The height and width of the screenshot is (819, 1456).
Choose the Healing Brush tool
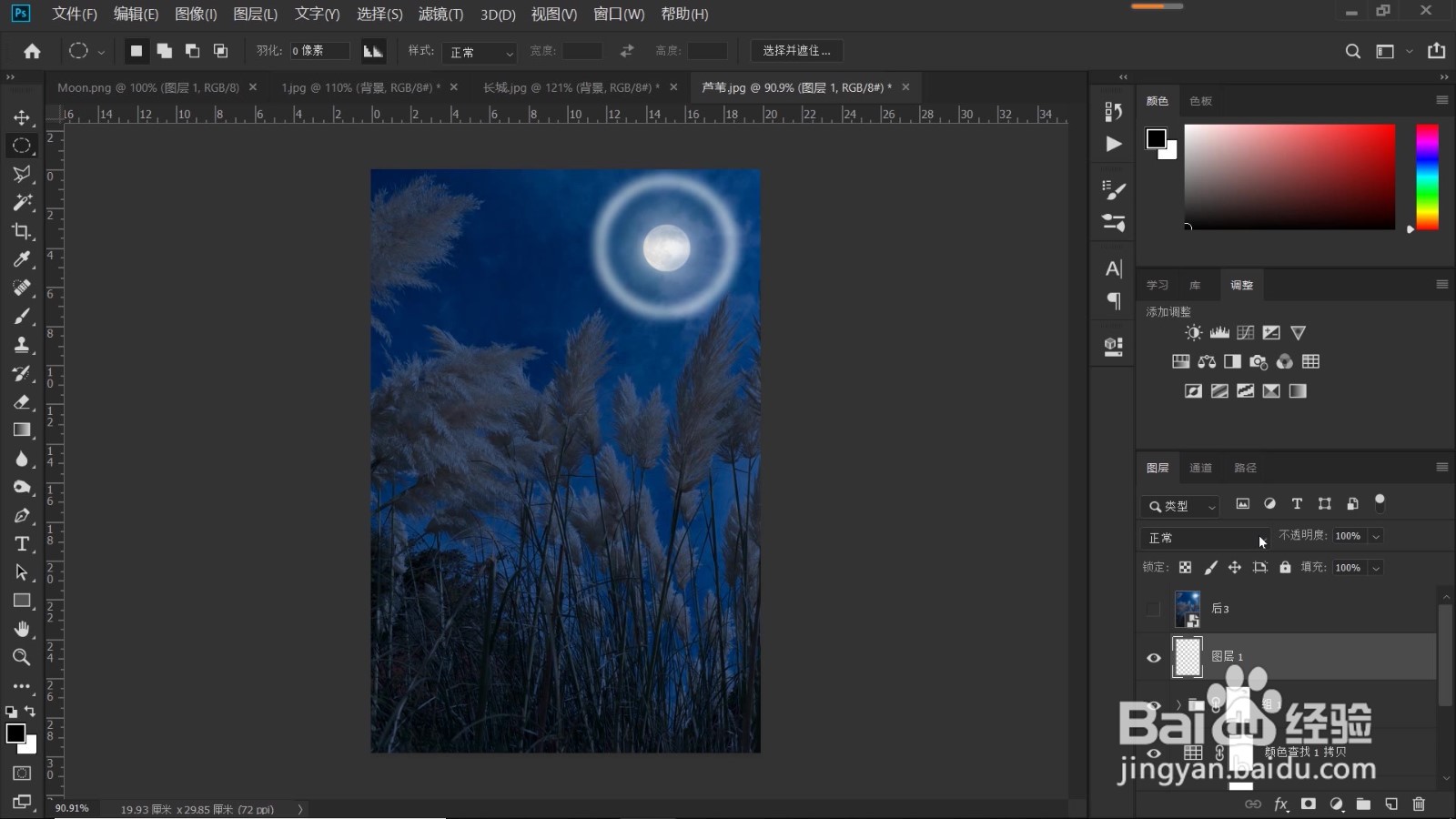[22, 288]
